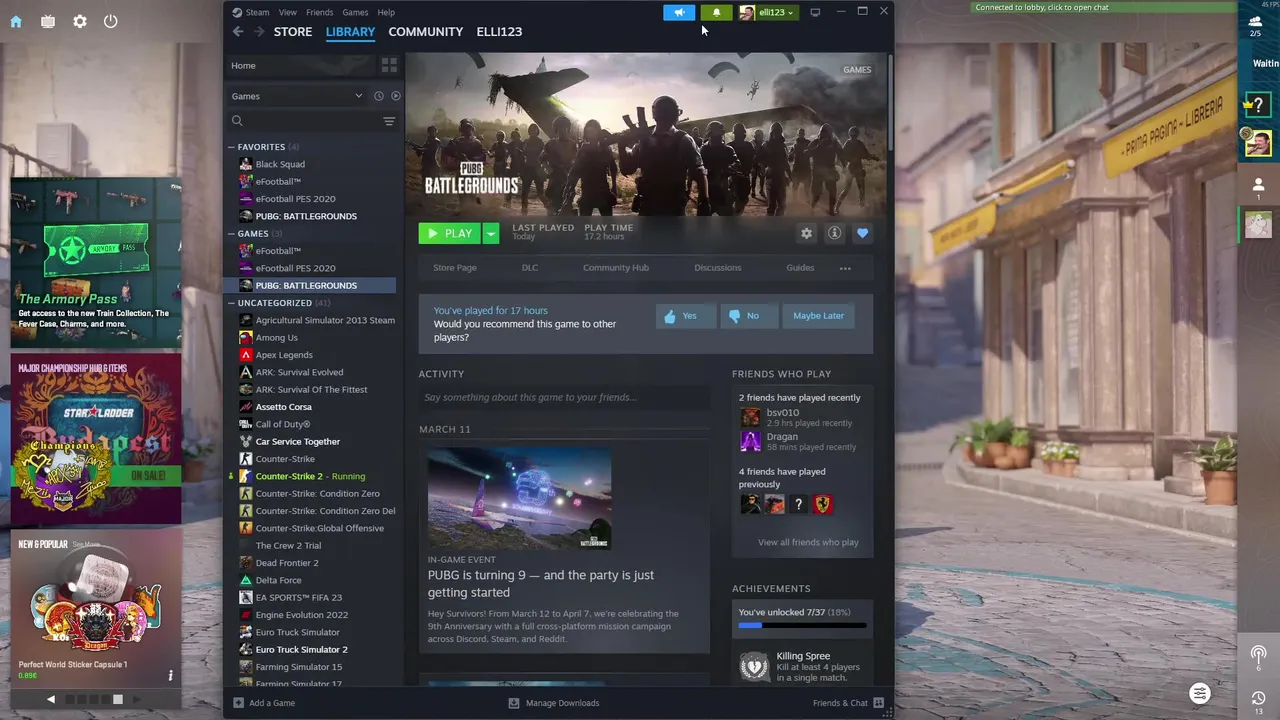Screen dimensions: 1280x720
Task: Select Counter-Strike 2 - Running in library
Action: [x=310, y=476]
